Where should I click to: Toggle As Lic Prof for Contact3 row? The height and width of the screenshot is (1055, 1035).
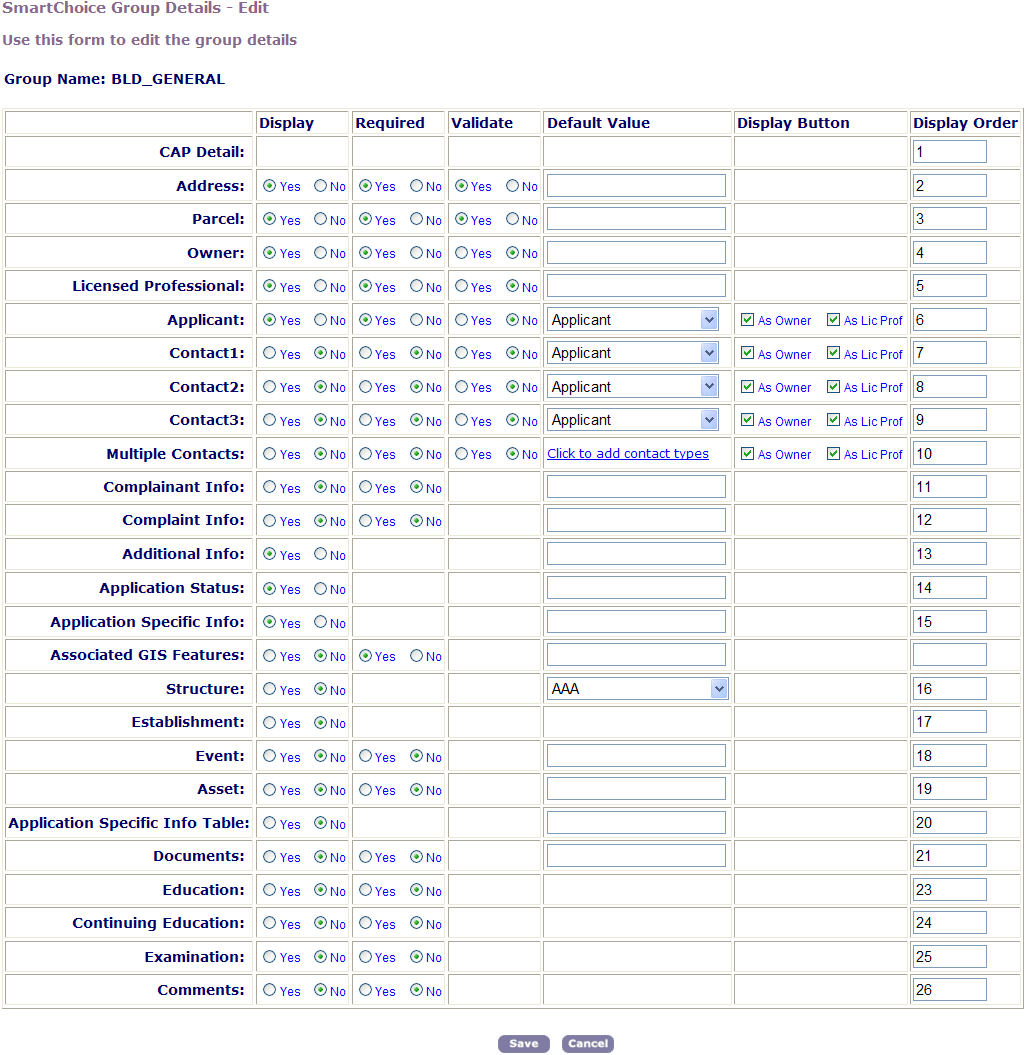point(833,420)
